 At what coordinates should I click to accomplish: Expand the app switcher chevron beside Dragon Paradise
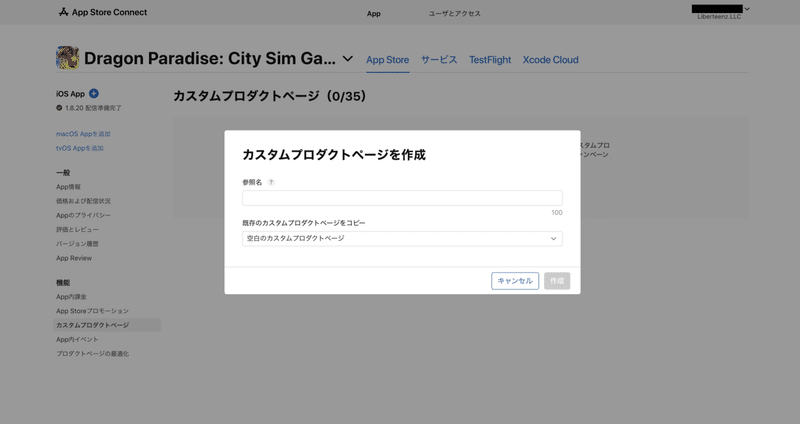click(x=347, y=59)
